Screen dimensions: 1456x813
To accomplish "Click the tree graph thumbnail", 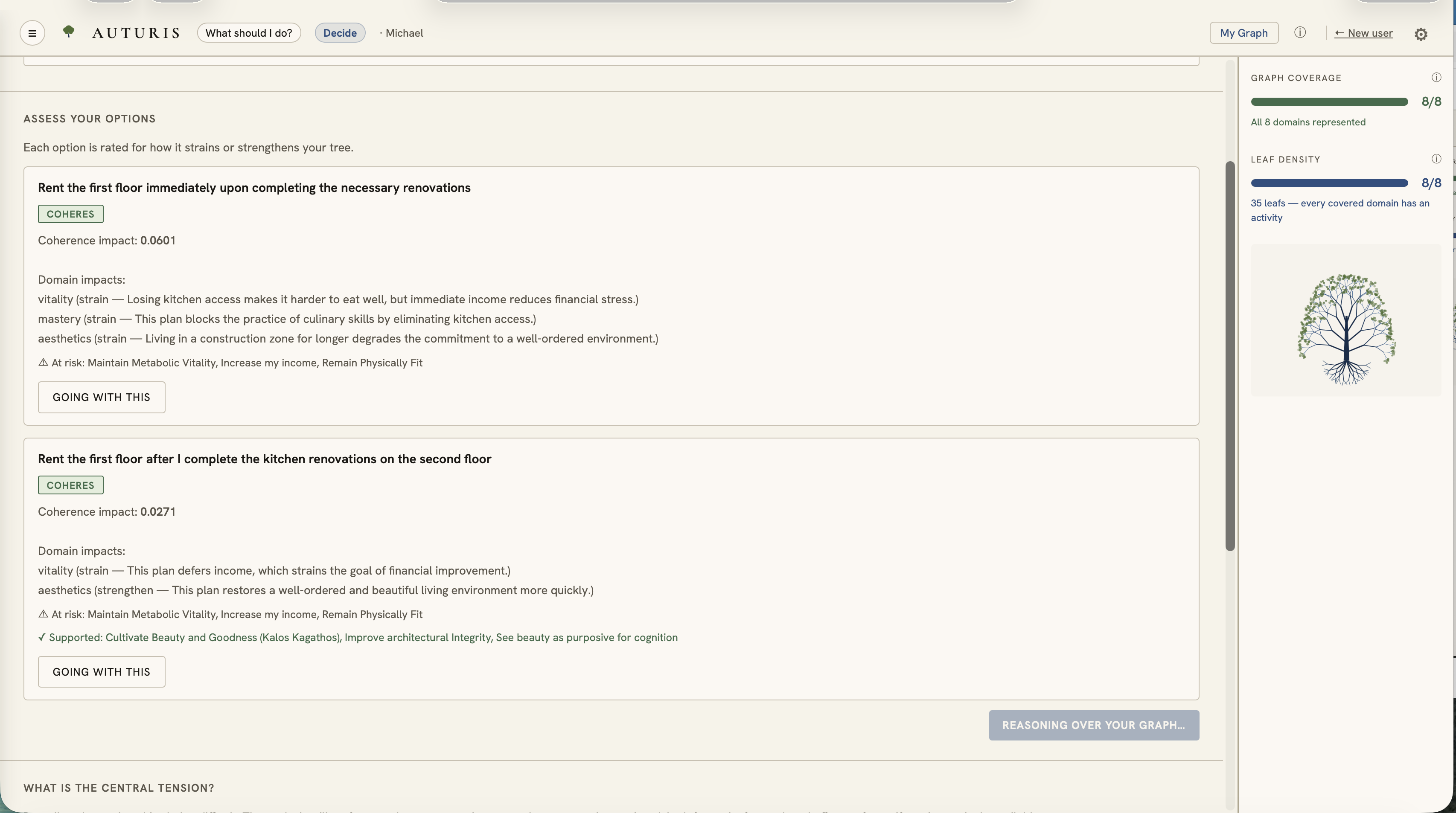I will pos(1346,320).
